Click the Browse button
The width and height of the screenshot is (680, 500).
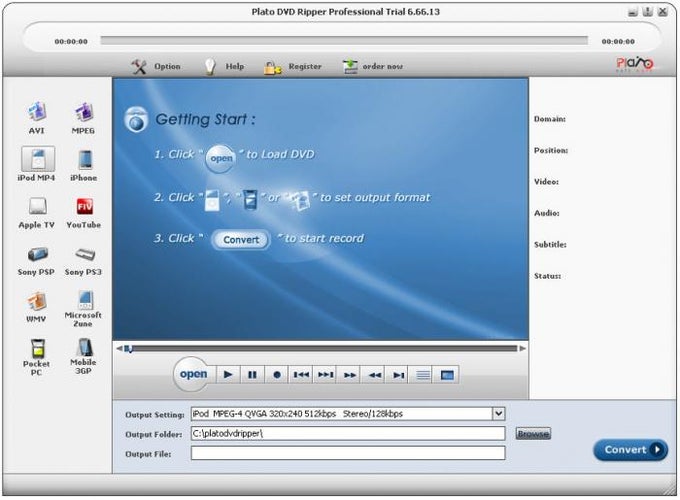pos(533,433)
